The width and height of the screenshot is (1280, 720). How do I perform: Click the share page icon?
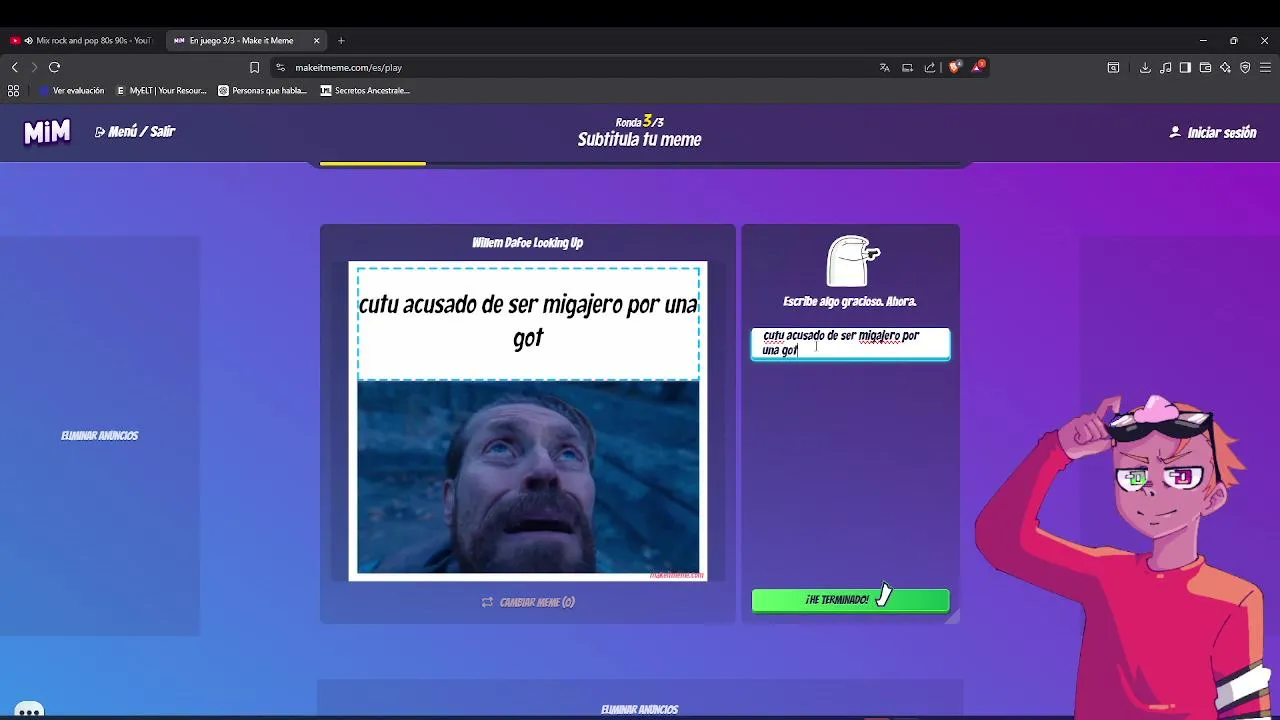(930, 67)
